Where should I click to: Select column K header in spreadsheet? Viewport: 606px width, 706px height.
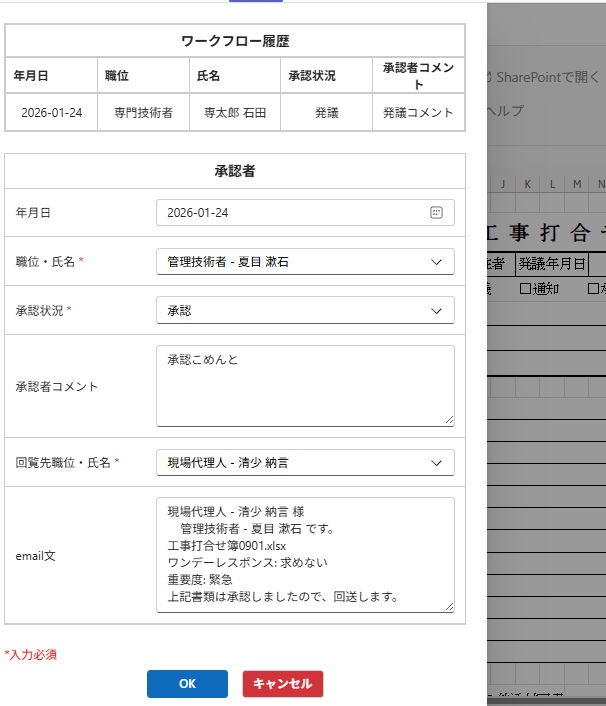point(527,184)
